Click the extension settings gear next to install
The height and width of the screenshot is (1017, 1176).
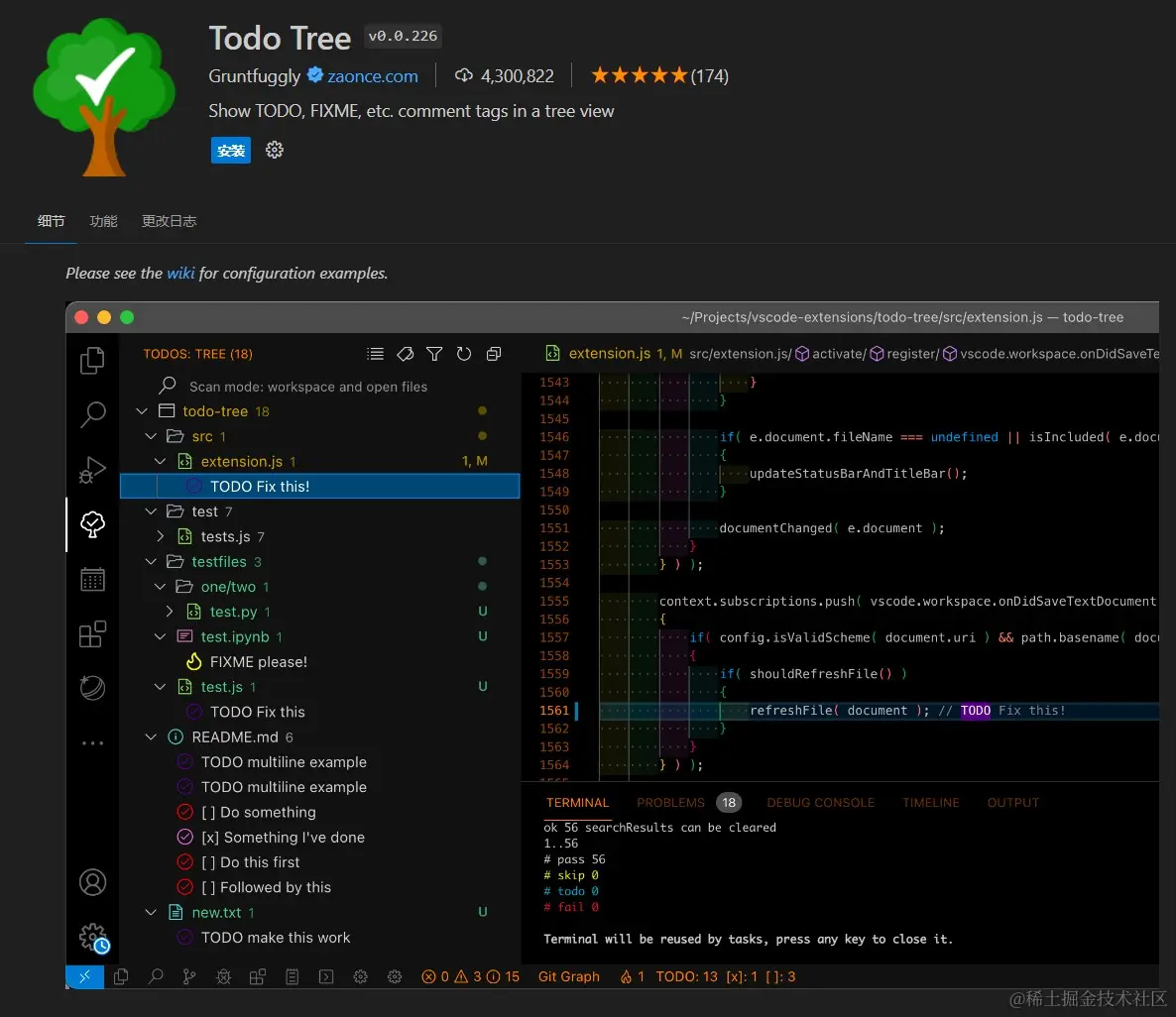pos(275,150)
